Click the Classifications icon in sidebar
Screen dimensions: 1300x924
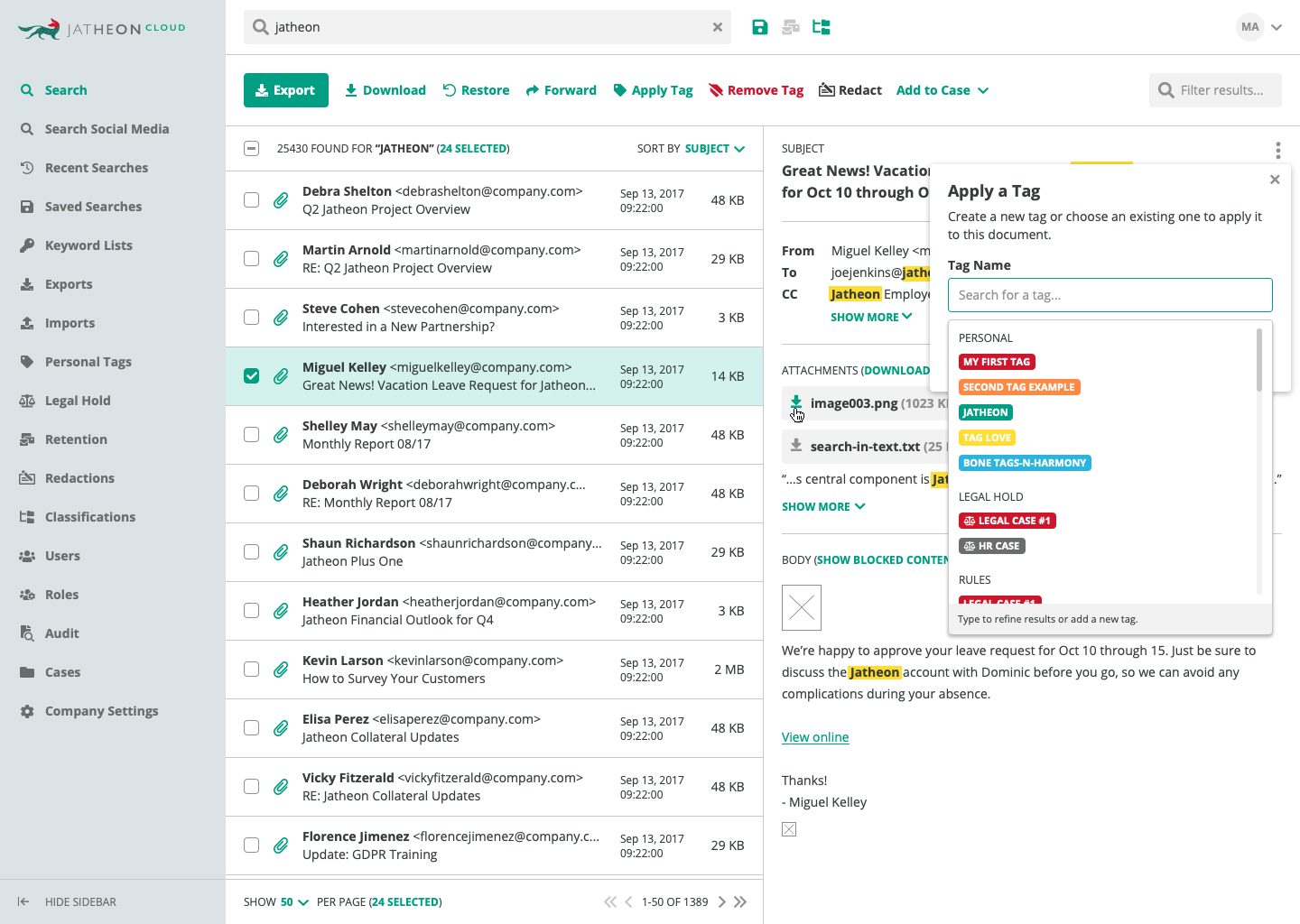pos(27,517)
